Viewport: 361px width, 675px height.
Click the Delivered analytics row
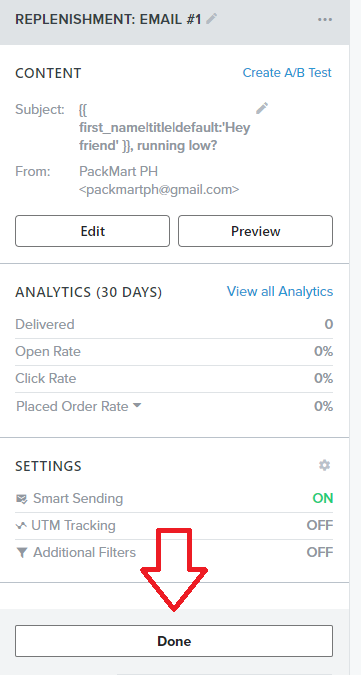click(x=174, y=325)
